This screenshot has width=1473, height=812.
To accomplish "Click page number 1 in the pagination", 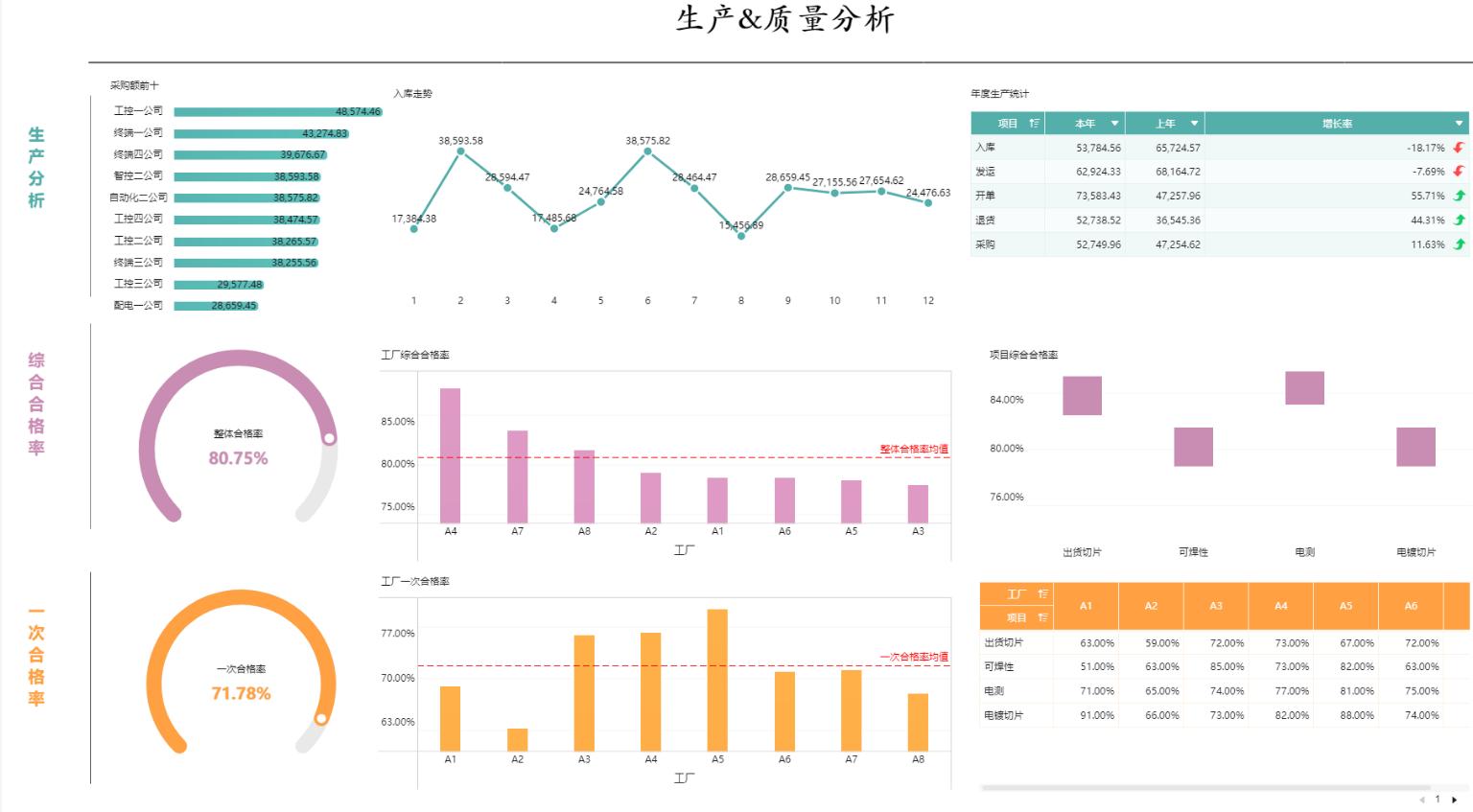I will point(1437,798).
